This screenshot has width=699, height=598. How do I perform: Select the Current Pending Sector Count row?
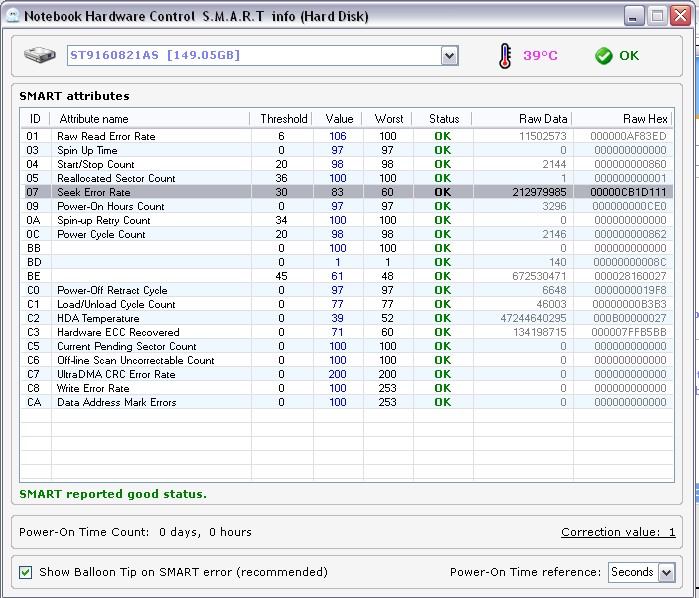click(347, 346)
